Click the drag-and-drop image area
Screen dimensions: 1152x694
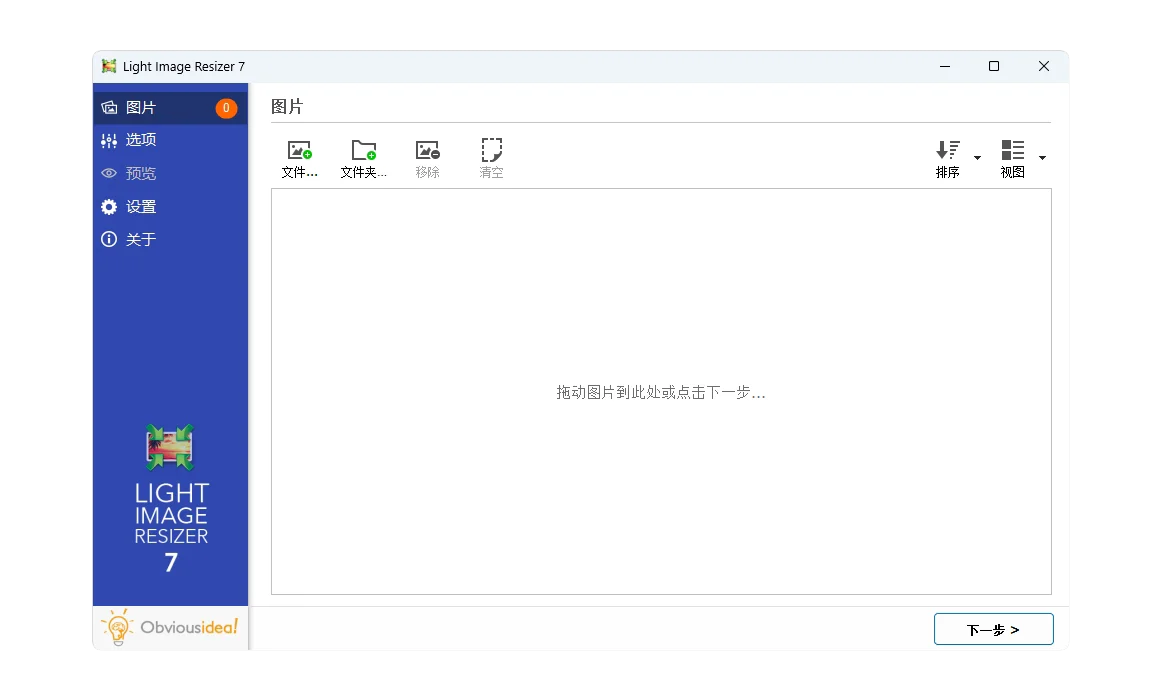tap(661, 392)
